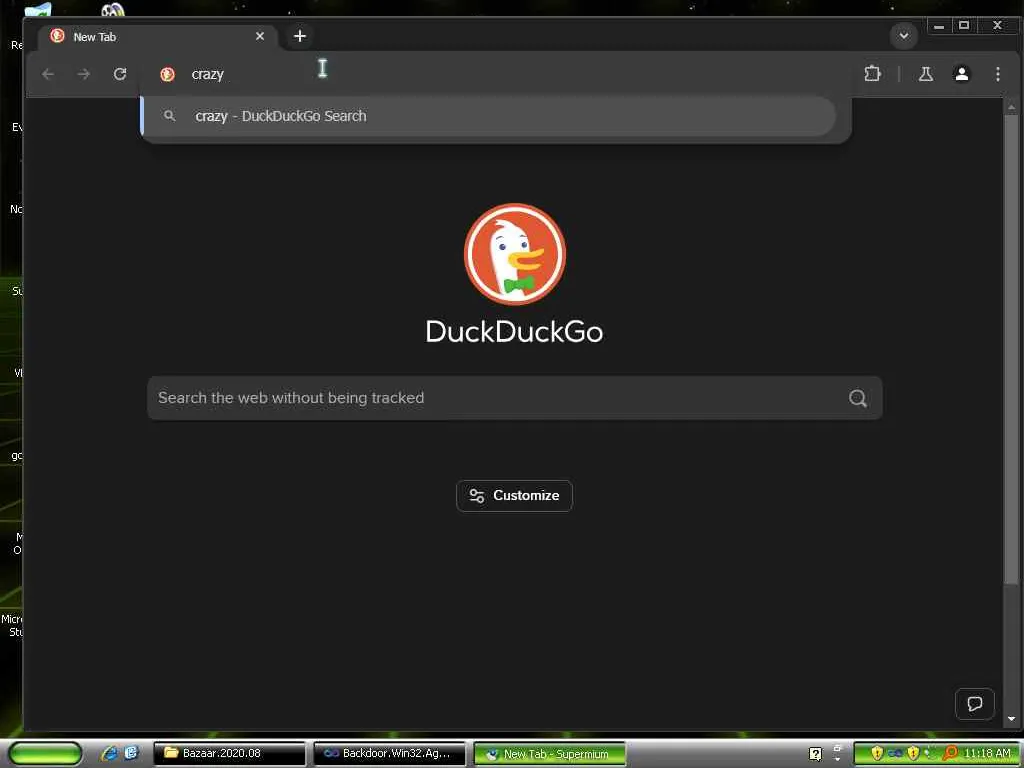Screen dimensions: 1024x768
Task: Click 'Search the web without being tracked' field
Action: 515,398
